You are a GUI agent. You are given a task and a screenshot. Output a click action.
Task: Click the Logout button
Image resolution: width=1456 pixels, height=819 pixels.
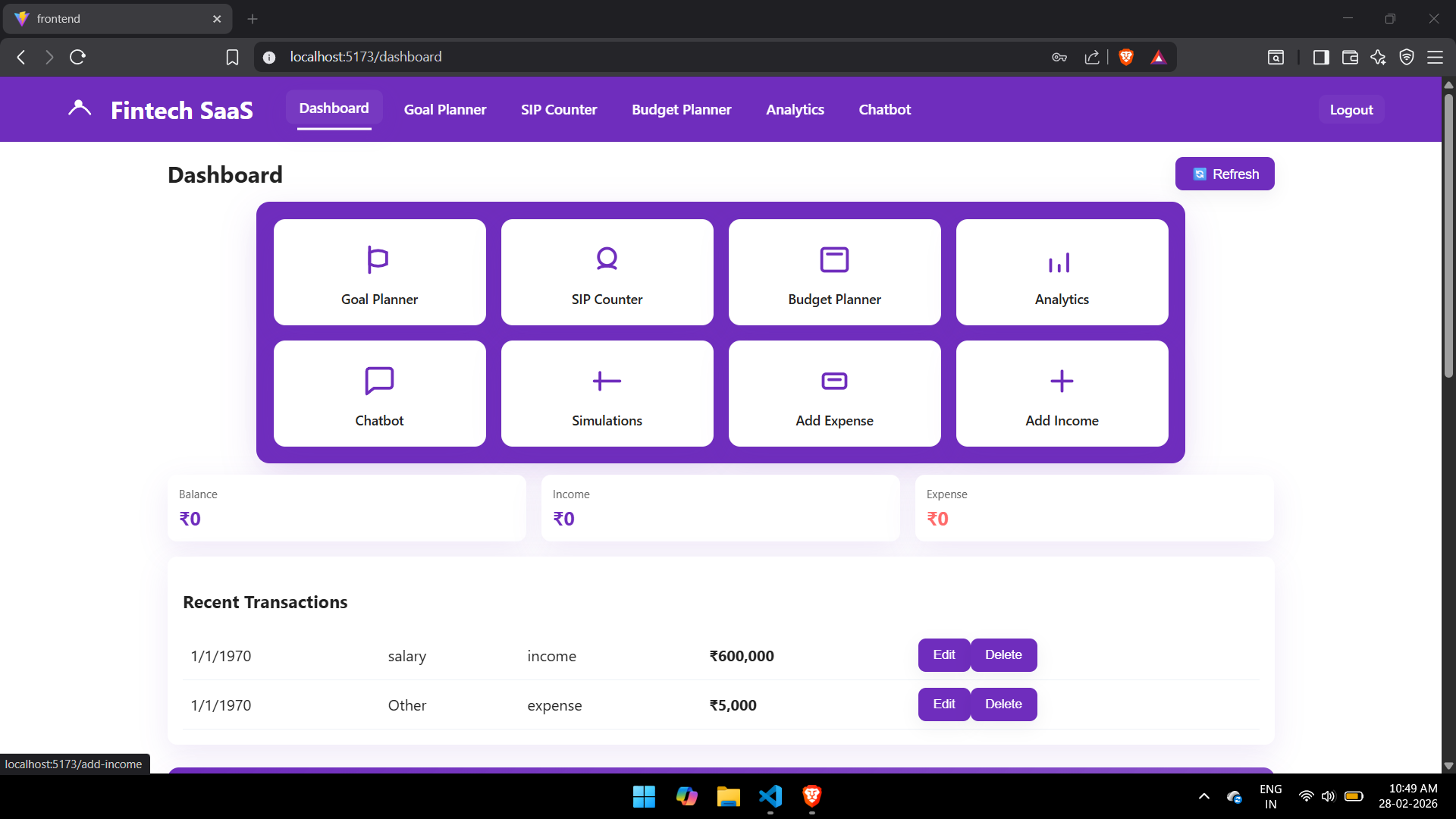coord(1351,109)
